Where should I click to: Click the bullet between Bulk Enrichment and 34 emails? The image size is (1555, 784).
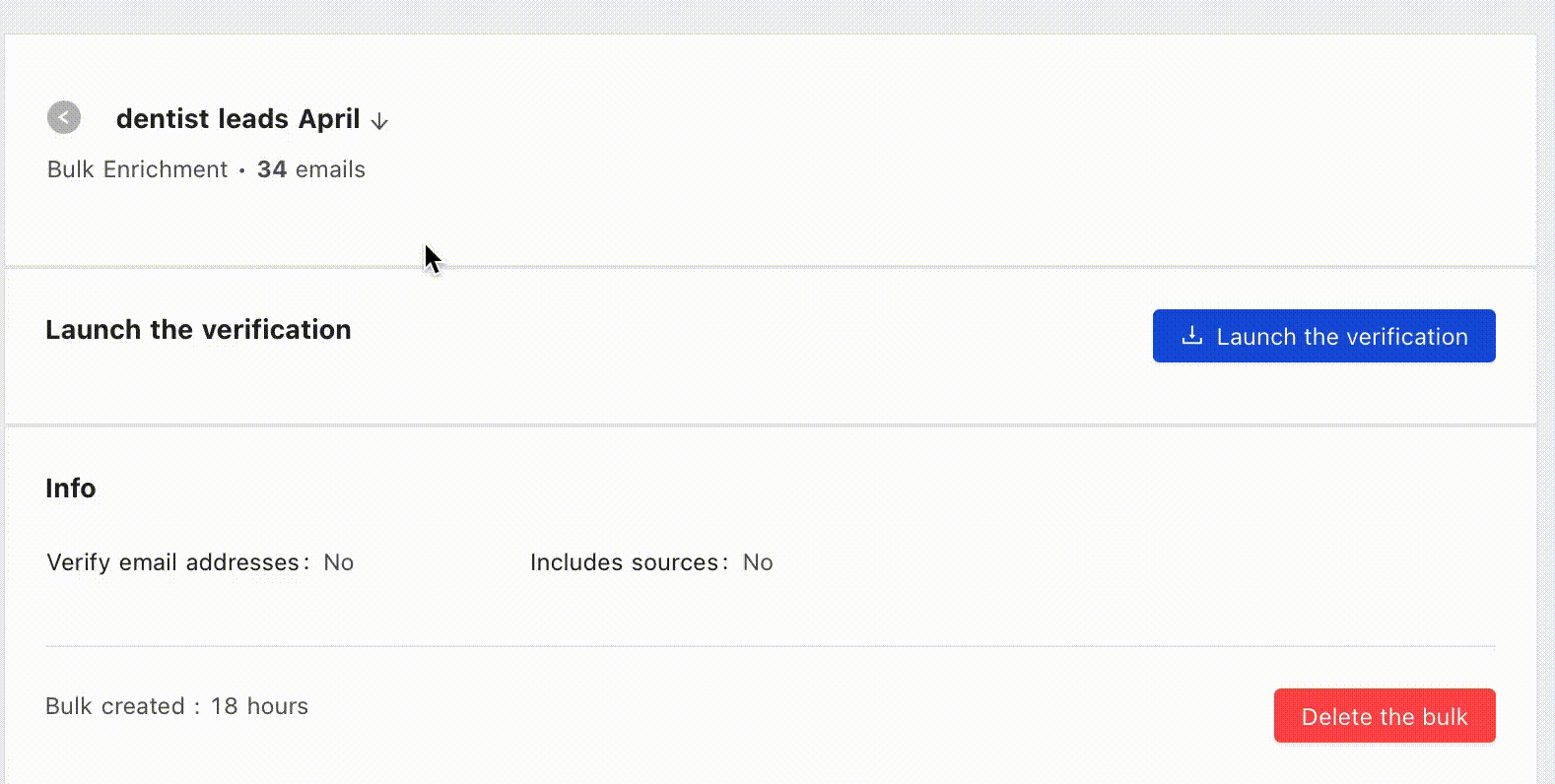point(241,171)
